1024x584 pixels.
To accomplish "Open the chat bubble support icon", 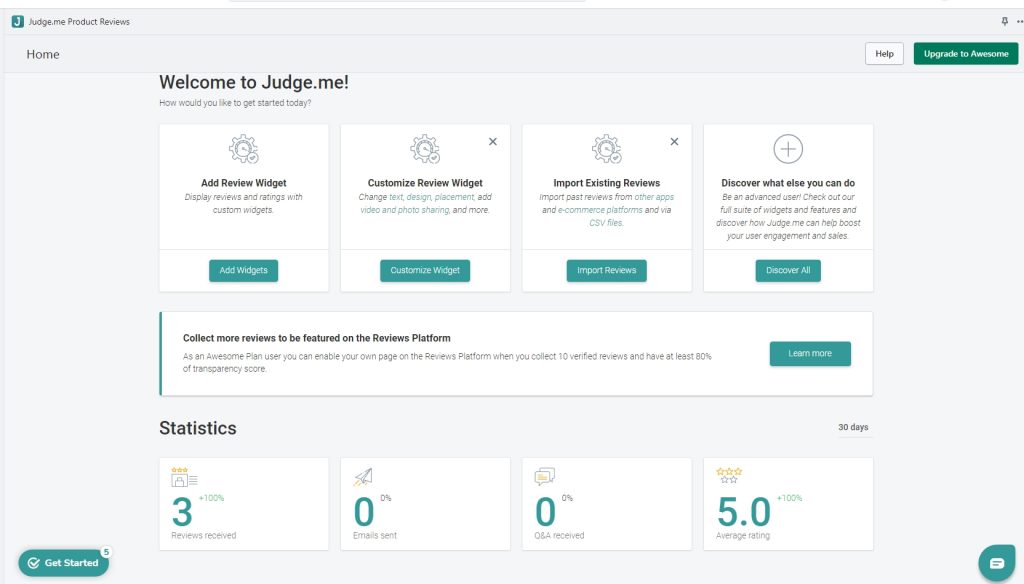I will point(997,563).
